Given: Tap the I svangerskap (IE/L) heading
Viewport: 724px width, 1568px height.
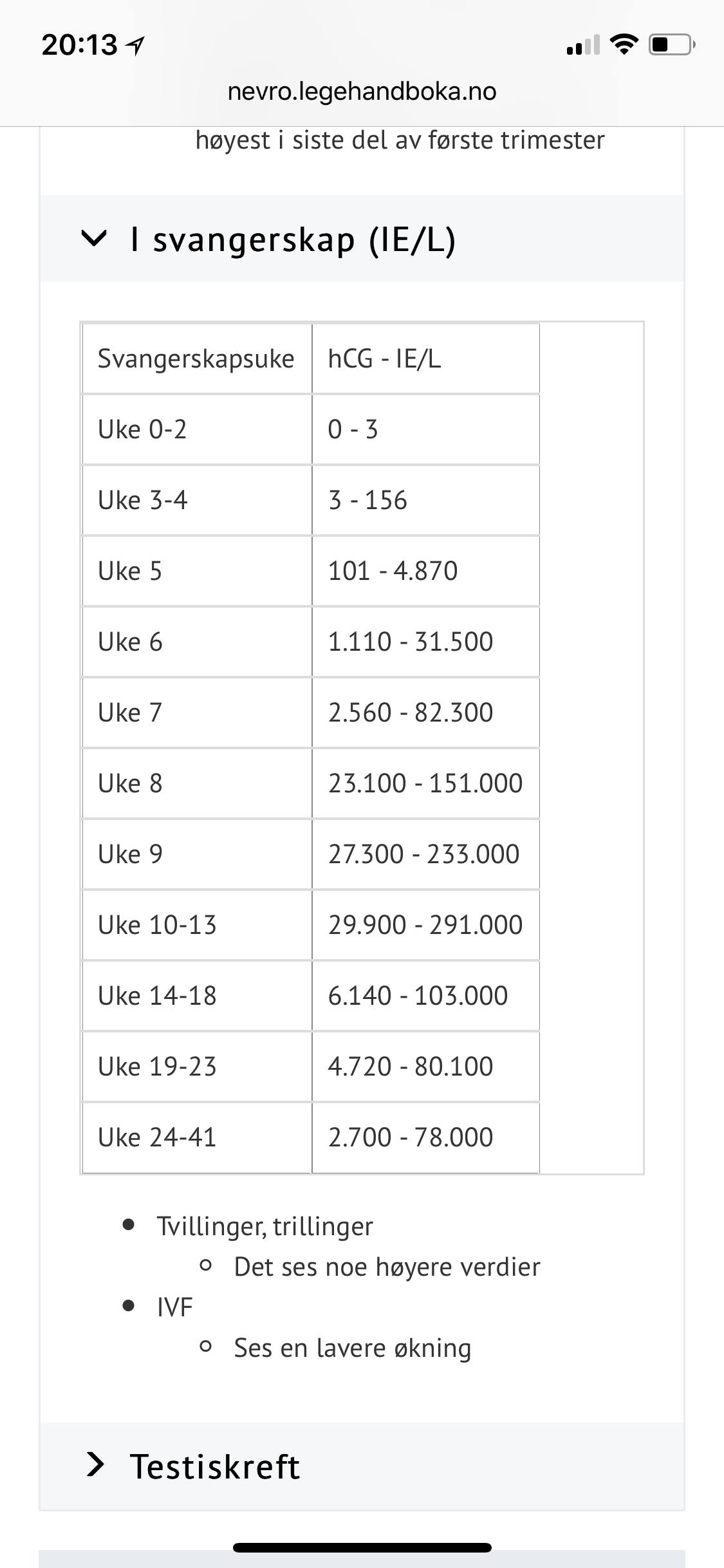Looking at the screenshot, I should (x=293, y=240).
